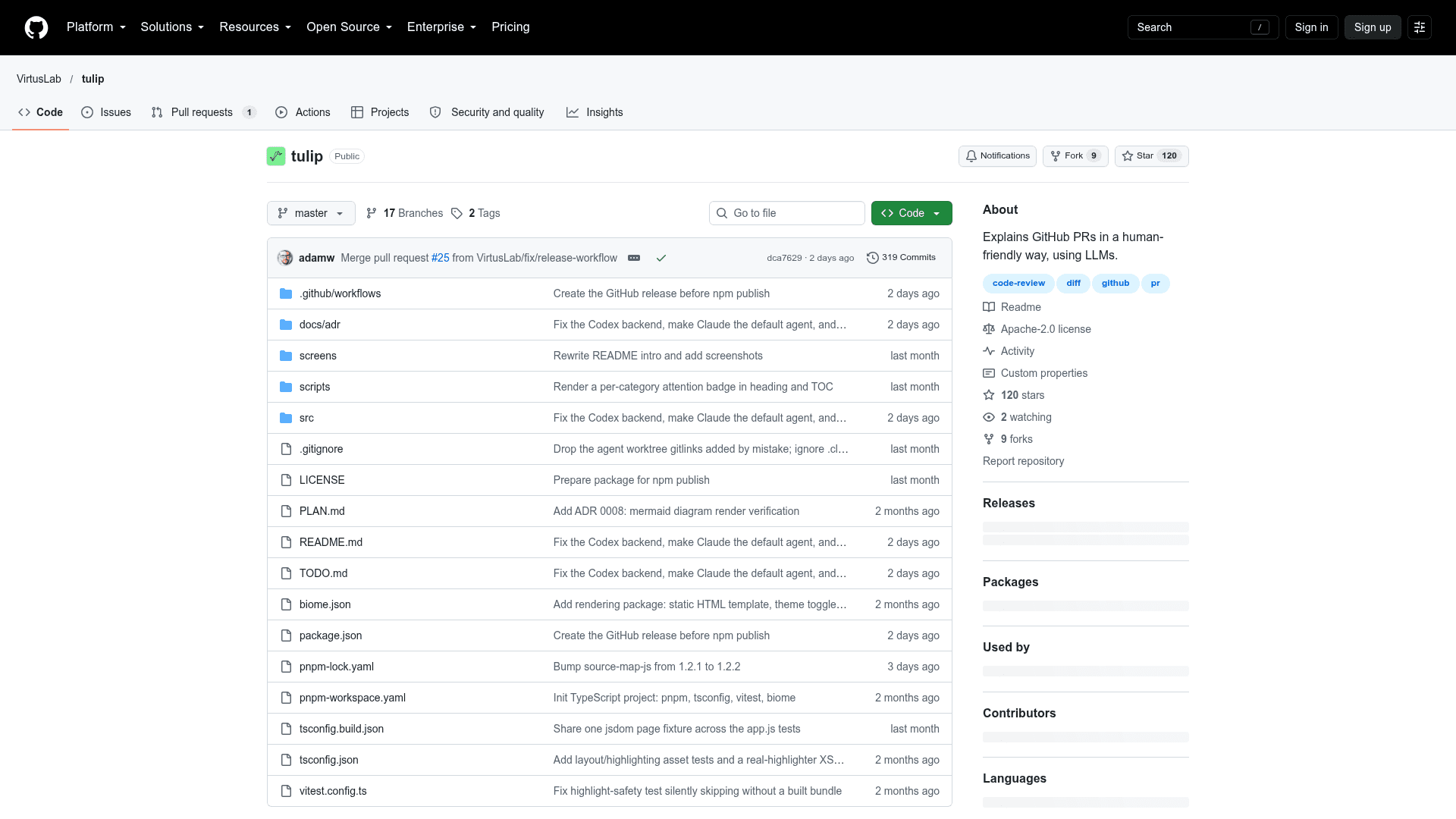Open the Actions tab
The width and height of the screenshot is (1456, 819).
(303, 112)
